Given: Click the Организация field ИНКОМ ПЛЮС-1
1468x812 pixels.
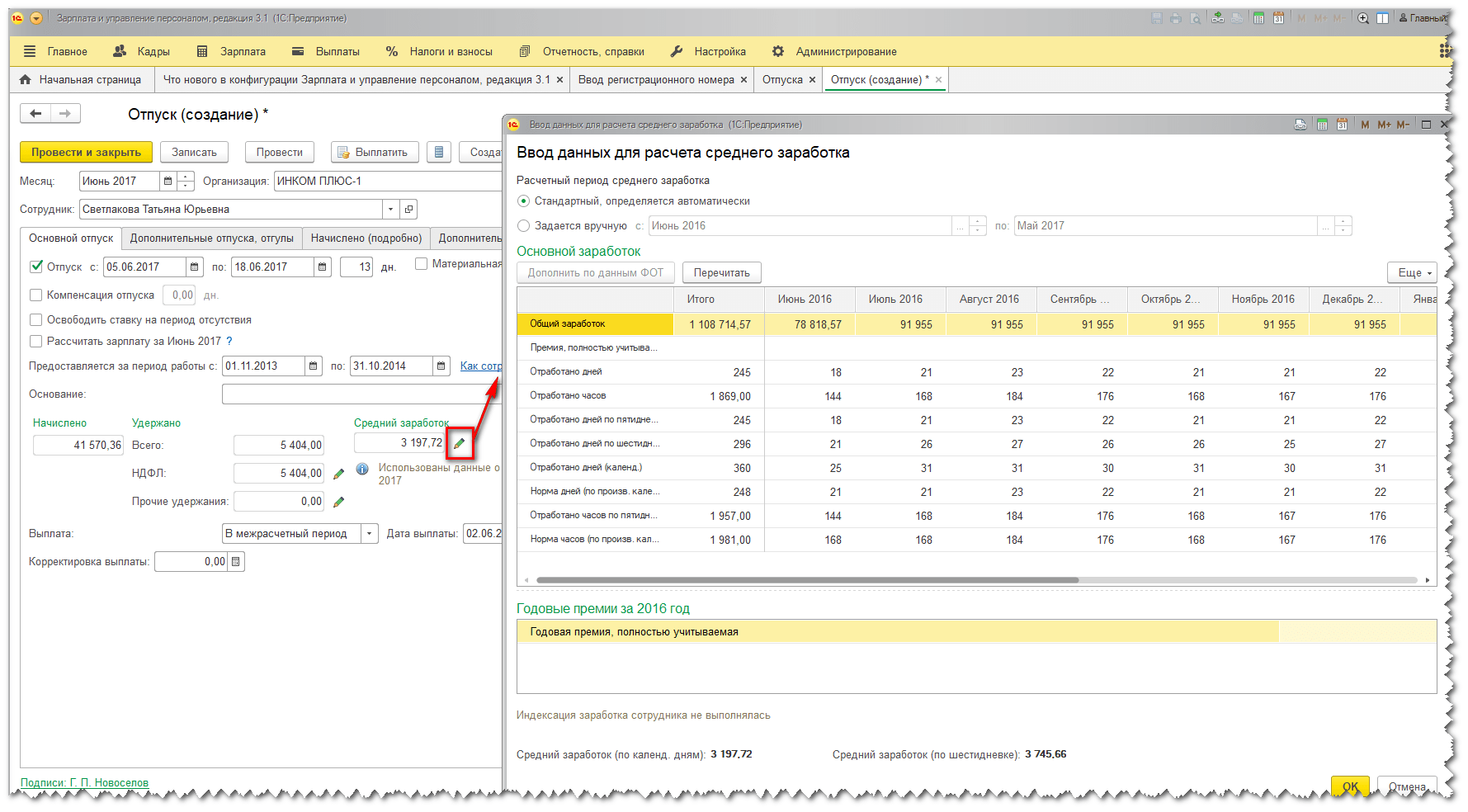Looking at the screenshot, I should click(x=388, y=181).
